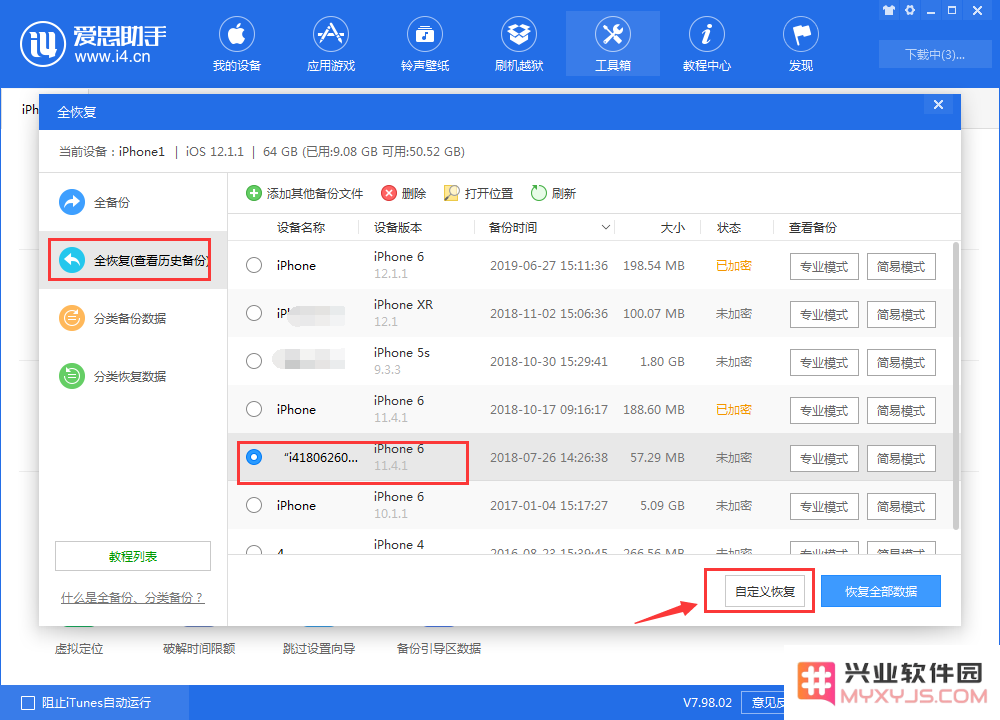Click 大小 column header
This screenshot has height=720, width=1000.
(672, 228)
